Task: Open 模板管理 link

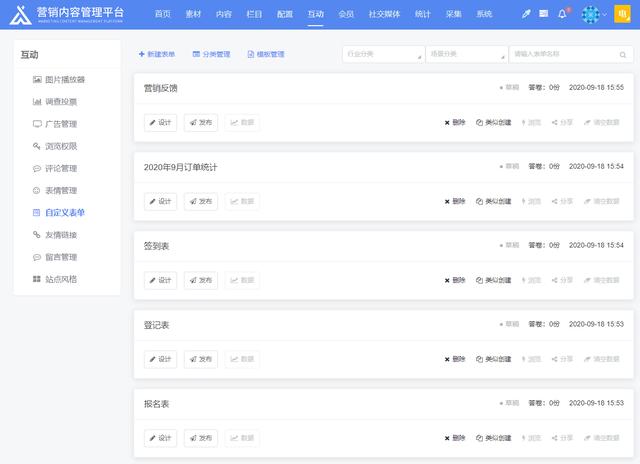Action: (x=265, y=54)
